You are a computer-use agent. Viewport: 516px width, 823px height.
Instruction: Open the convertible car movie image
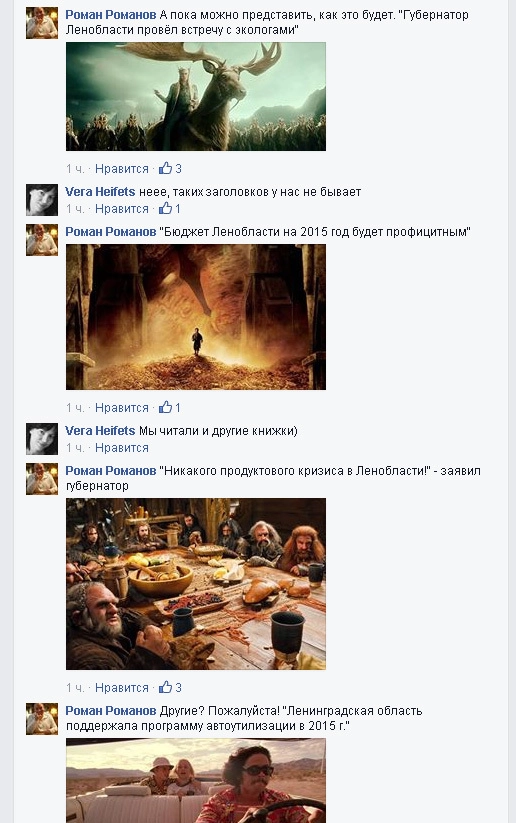coord(196,780)
